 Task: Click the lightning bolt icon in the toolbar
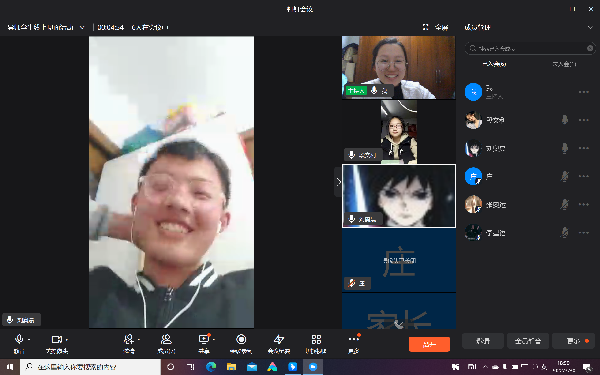(x=279, y=339)
